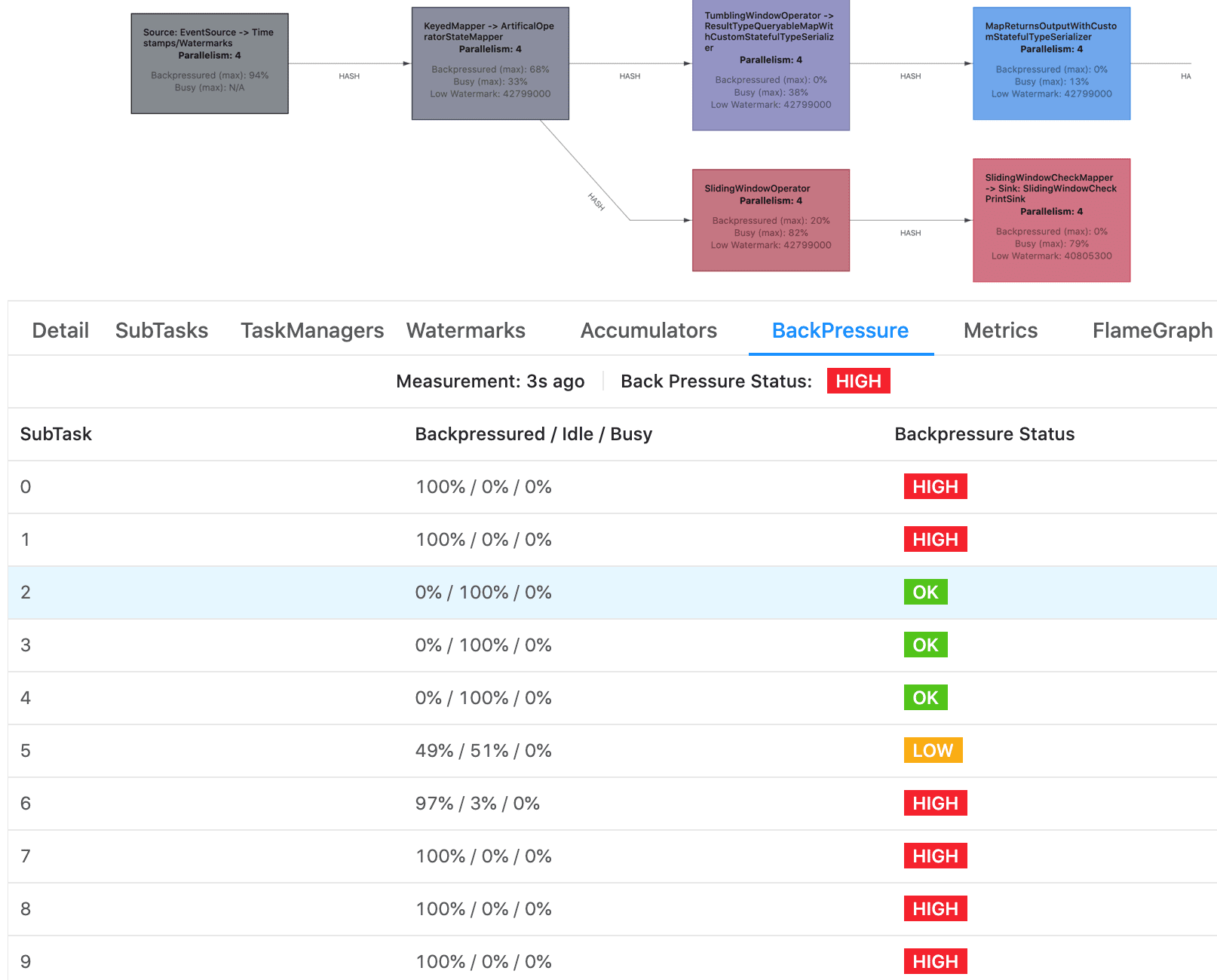Click the KeyedMapper operator node
The image size is (1217, 980).
(490, 63)
